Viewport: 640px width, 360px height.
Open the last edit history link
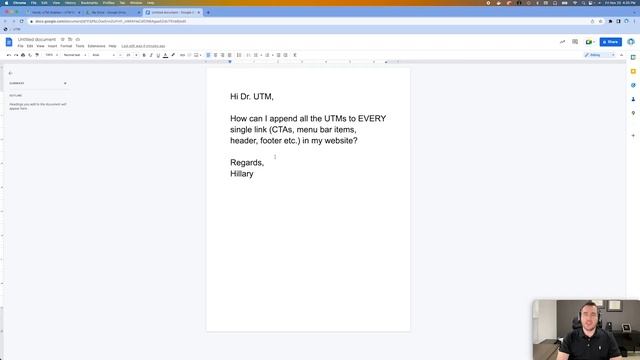pyautogui.click(x=143, y=46)
